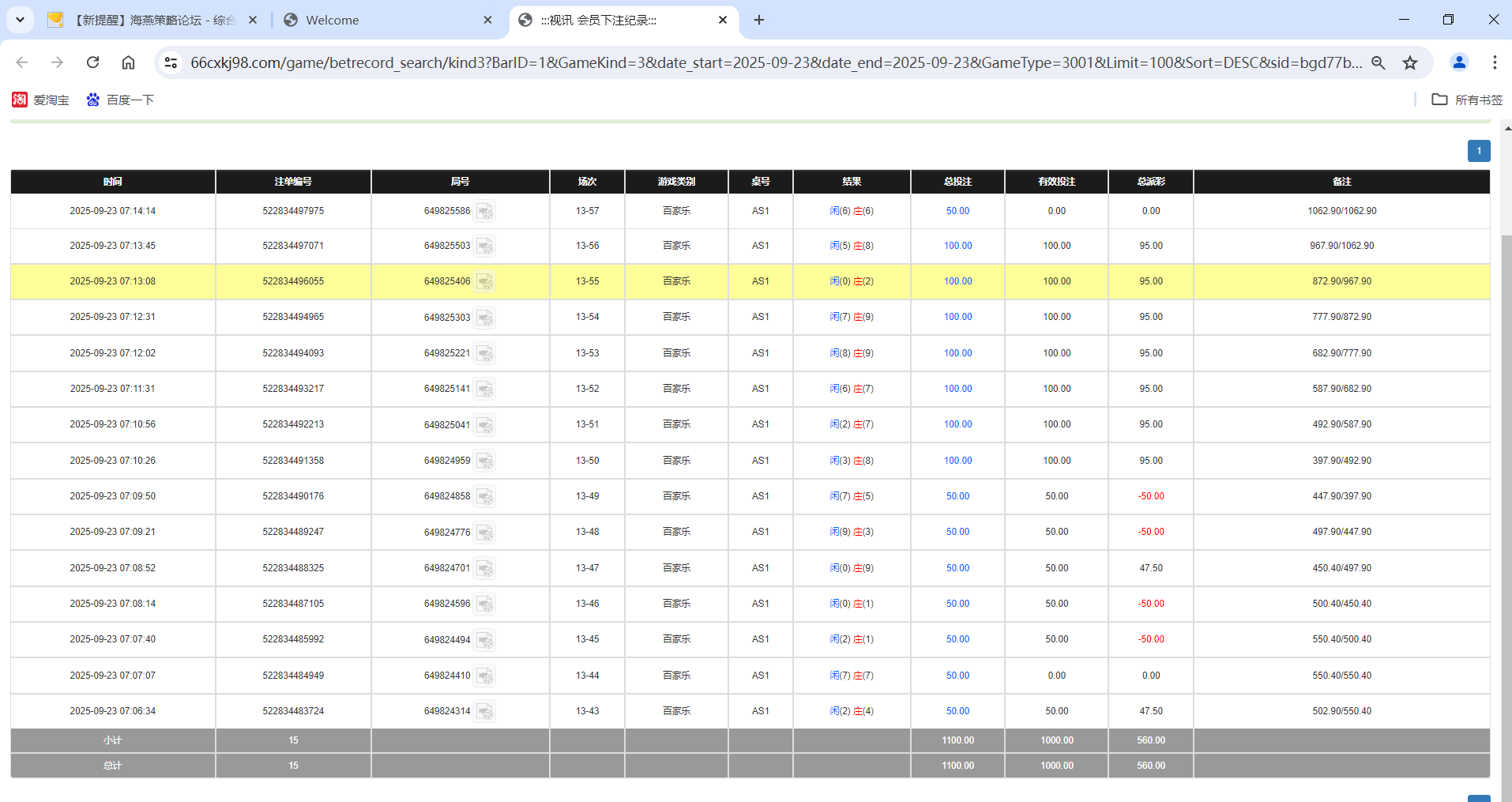Screen dimensions: 1512x802
Task: Click page 1 pagination button
Action: pyautogui.click(x=1479, y=151)
